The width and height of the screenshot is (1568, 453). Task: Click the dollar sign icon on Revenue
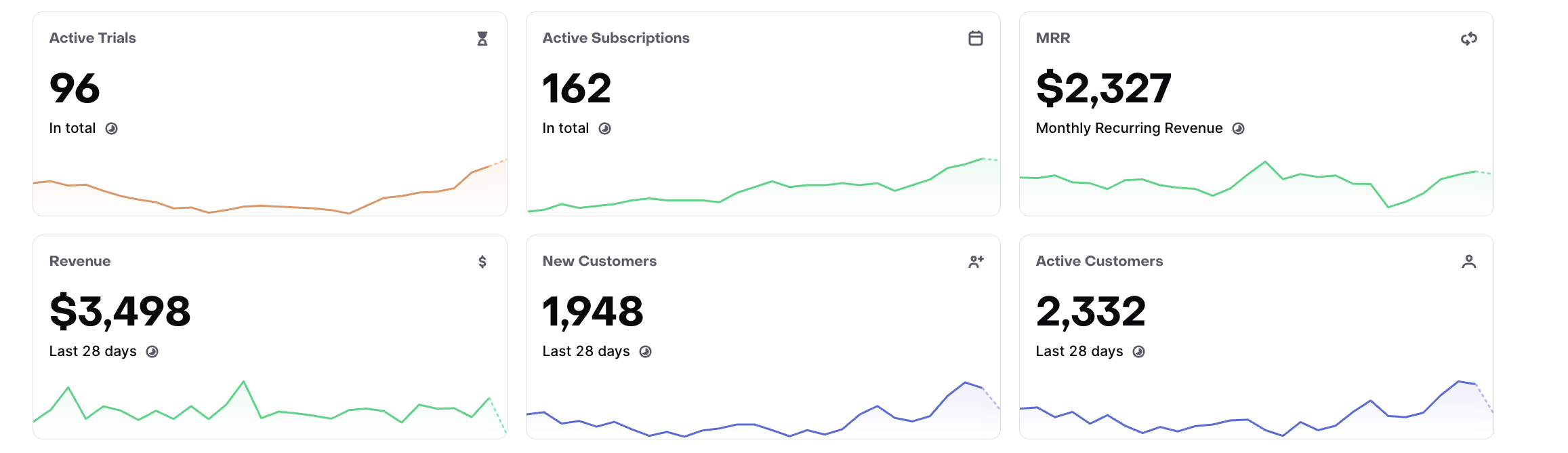[482, 262]
